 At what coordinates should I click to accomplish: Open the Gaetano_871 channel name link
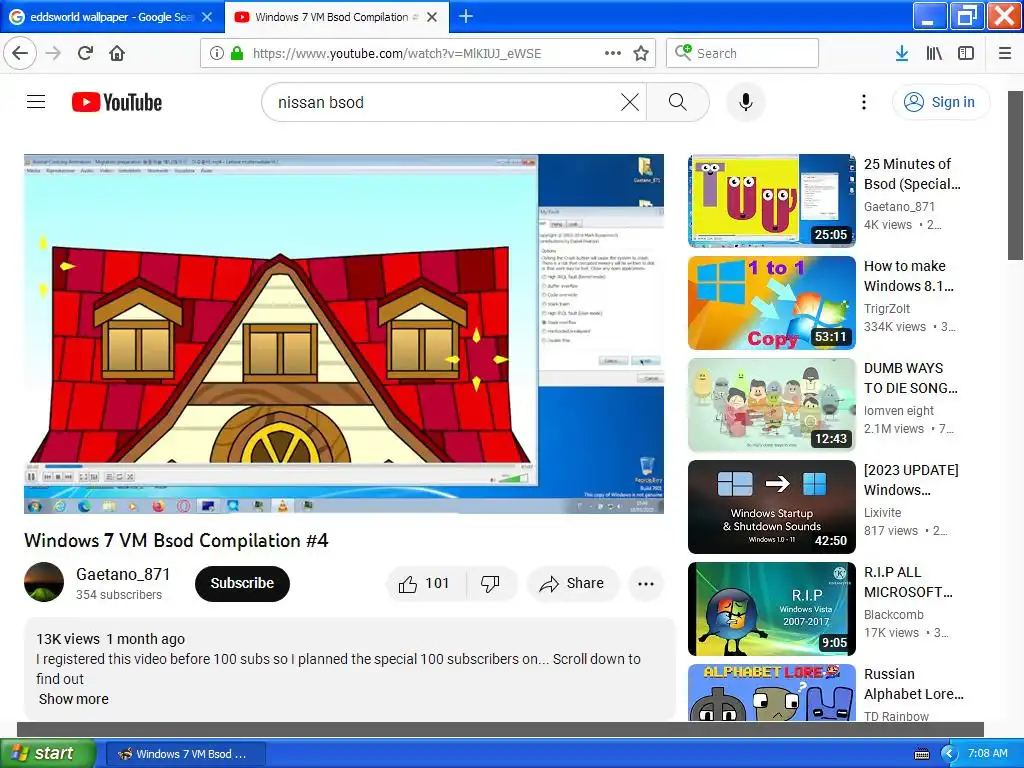coord(123,574)
